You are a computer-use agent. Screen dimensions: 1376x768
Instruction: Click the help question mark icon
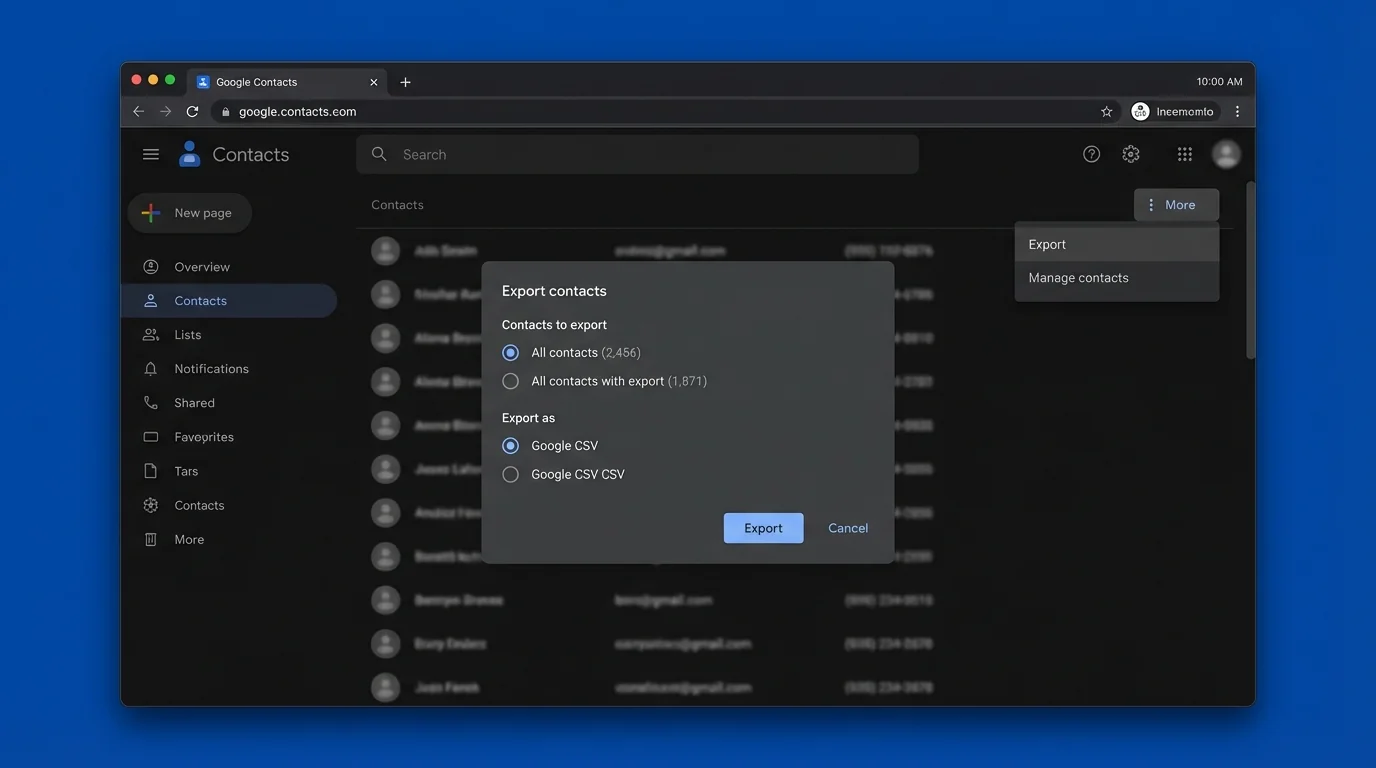[1091, 153]
